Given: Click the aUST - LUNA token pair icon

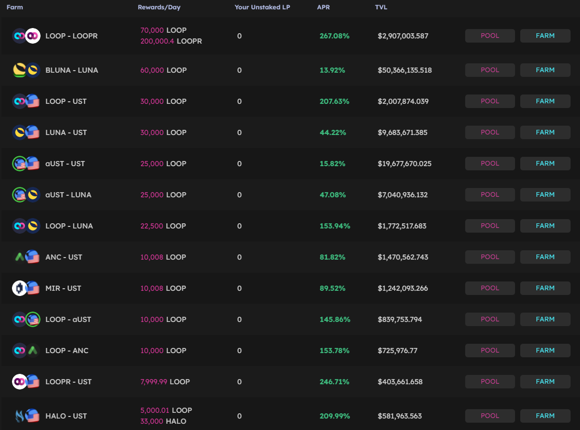Looking at the screenshot, I should (26, 195).
